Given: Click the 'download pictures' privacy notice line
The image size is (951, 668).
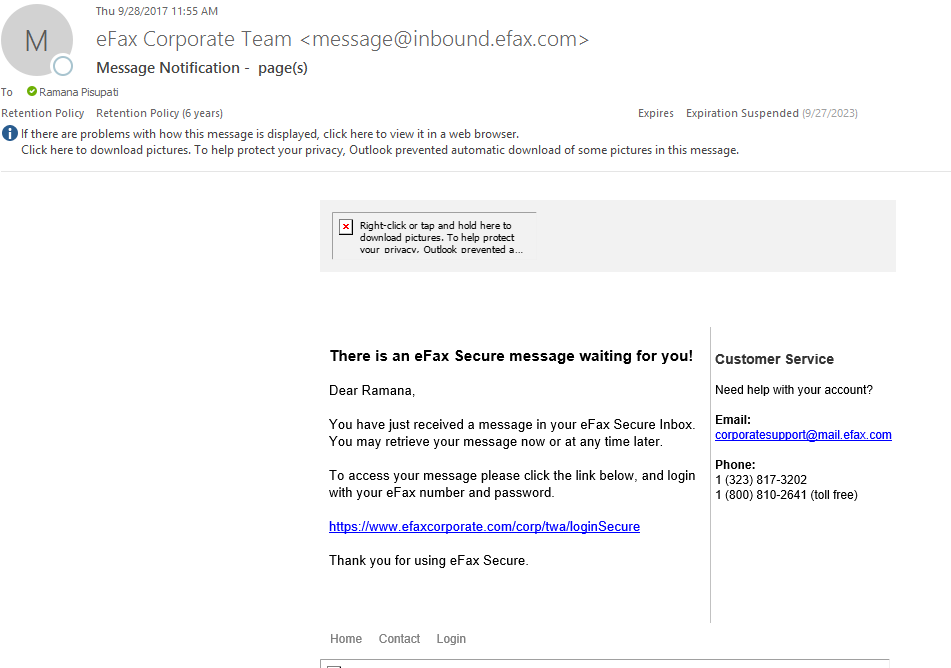Looking at the screenshot, I should click(380, 151).
